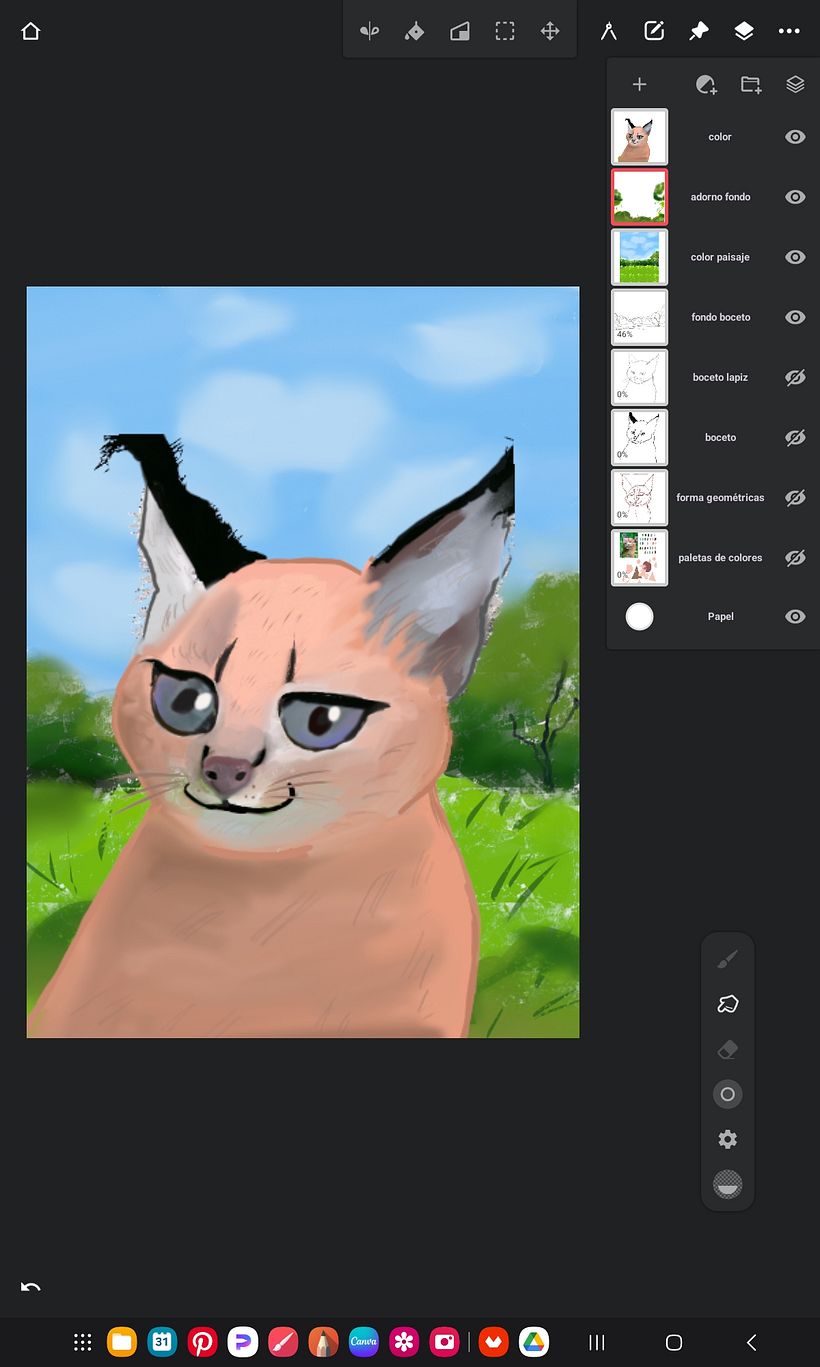Select the 'color paisaje' layer
Image resolution: width=820 pixels, height=1367 pixels.
tap(719, 257)
